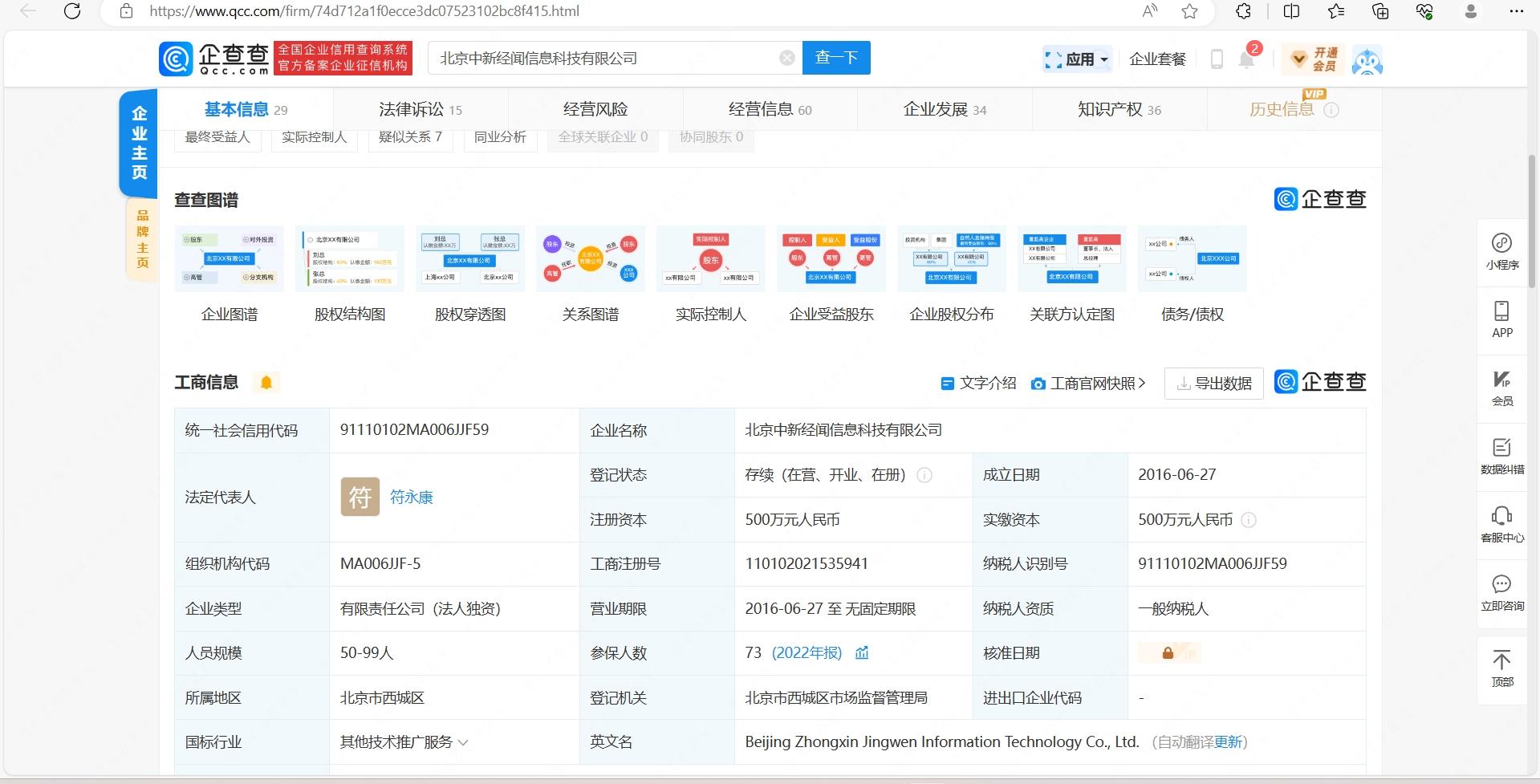Click the browser address bar URL
Viewport: 1540px width, 784px height.
364,11
